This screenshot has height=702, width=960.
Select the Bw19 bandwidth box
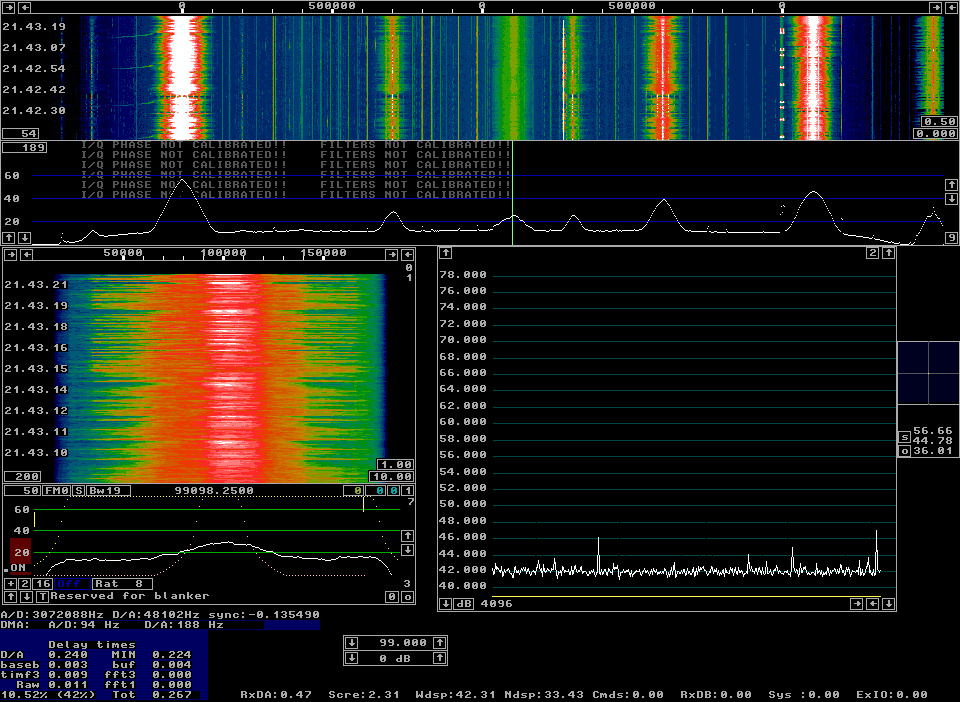tap(108, 491)
